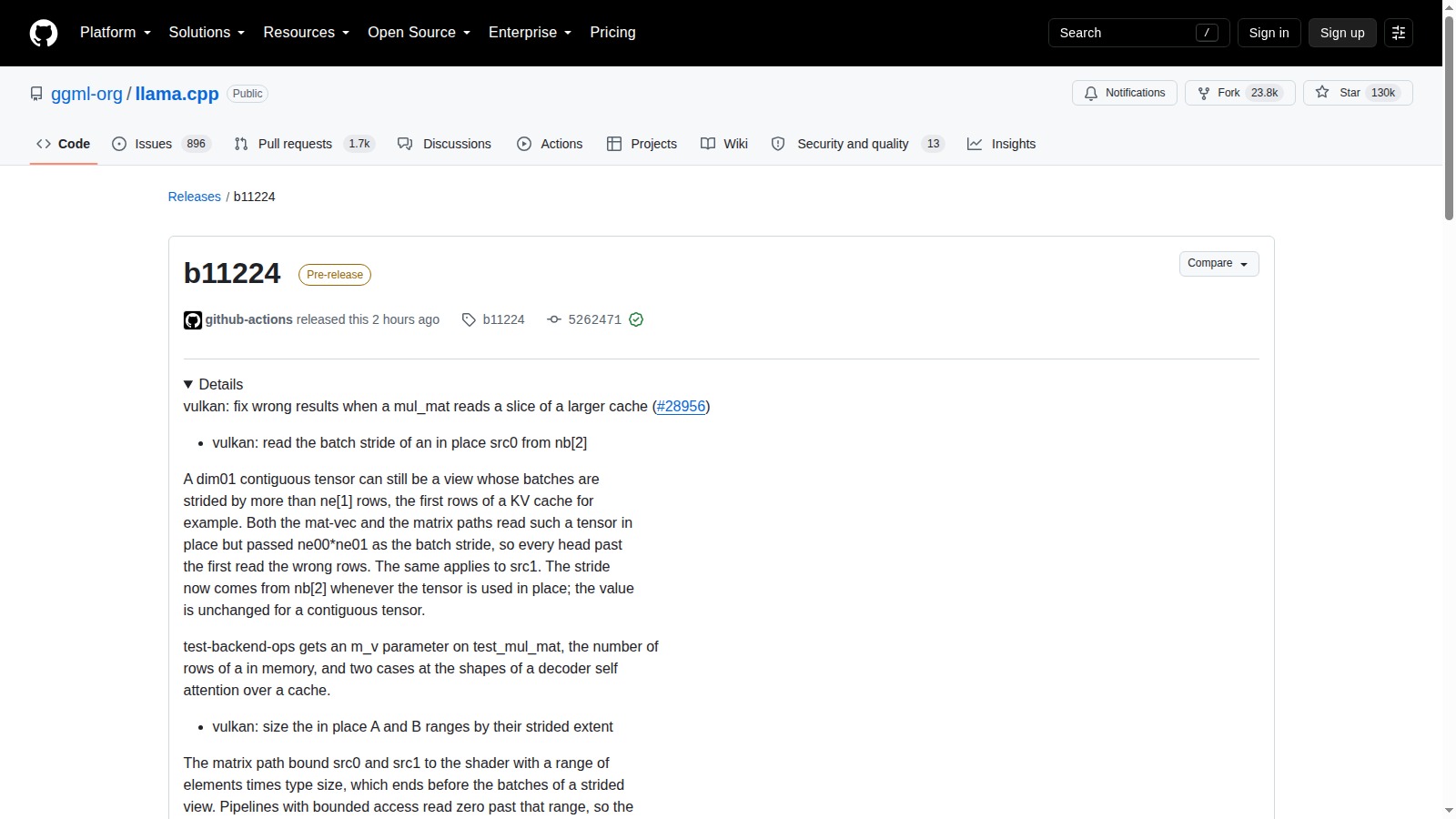Image resolution: width=1456 pixels, height=819 pixels.
Task: Click the Pre-release label badge
Action: pyautogui.click(x=335, y=275)
